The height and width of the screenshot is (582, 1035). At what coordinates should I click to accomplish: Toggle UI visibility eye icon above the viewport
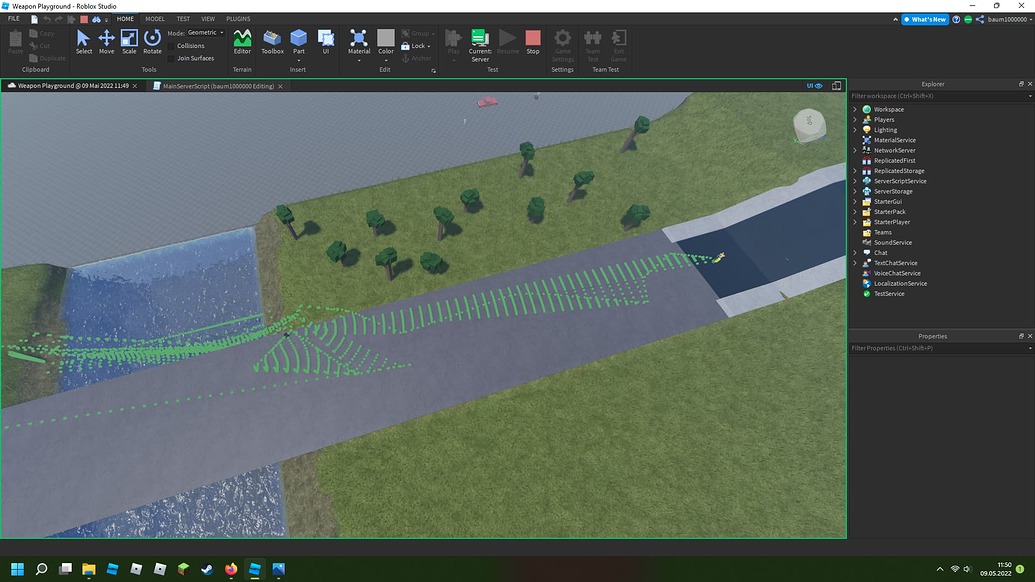click(819, 85)
